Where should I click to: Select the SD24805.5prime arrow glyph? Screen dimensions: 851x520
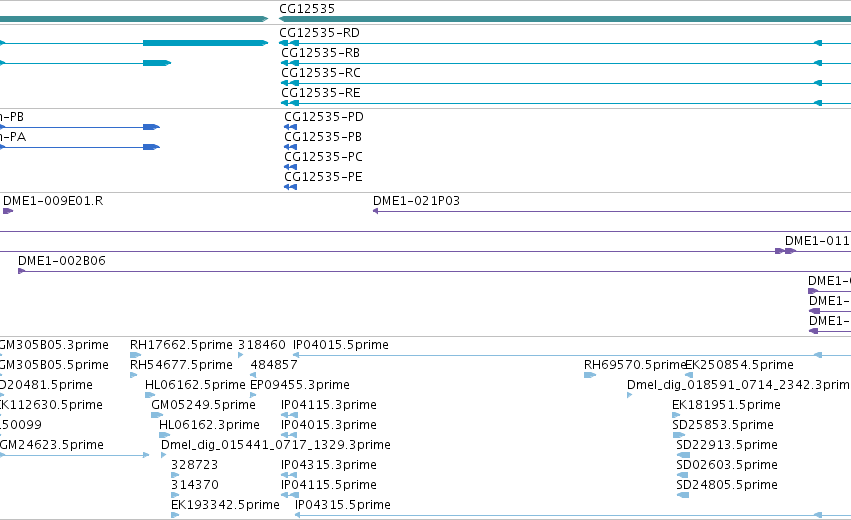(x=683, y=495)
